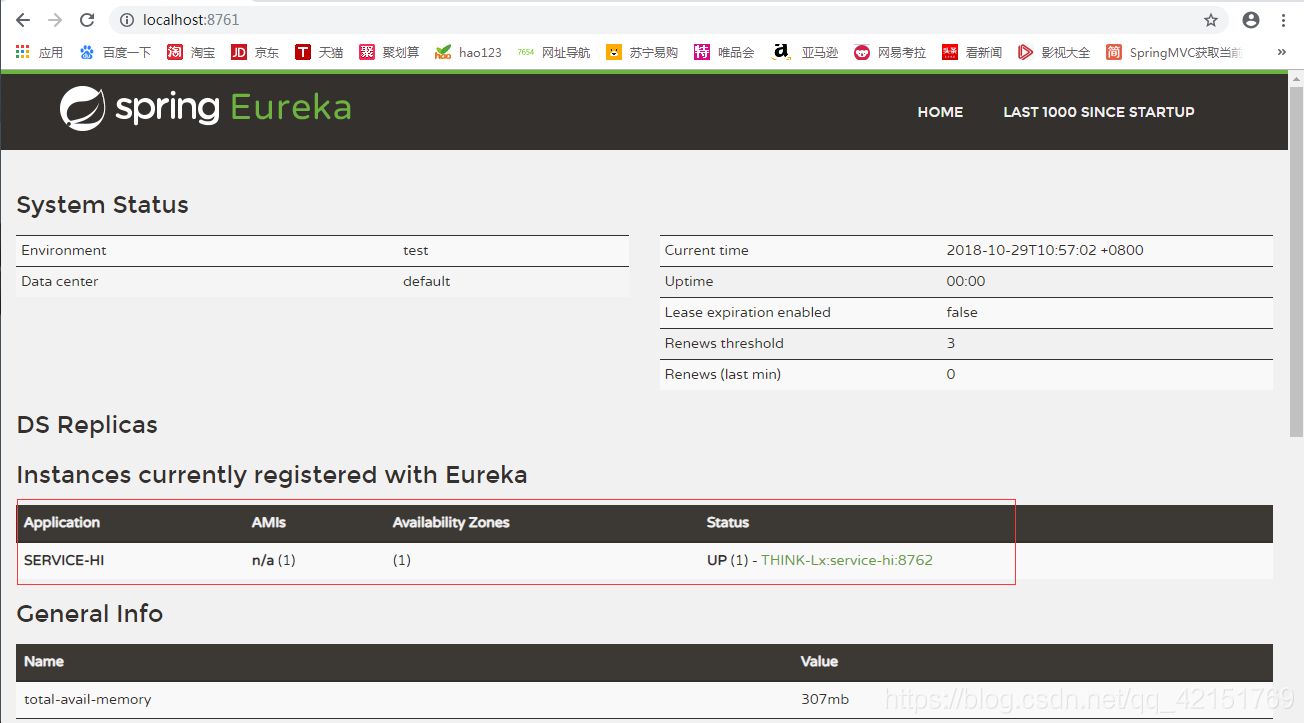Click the System Status heading
Screen dimensions: 1304x723
coord(103,205)
